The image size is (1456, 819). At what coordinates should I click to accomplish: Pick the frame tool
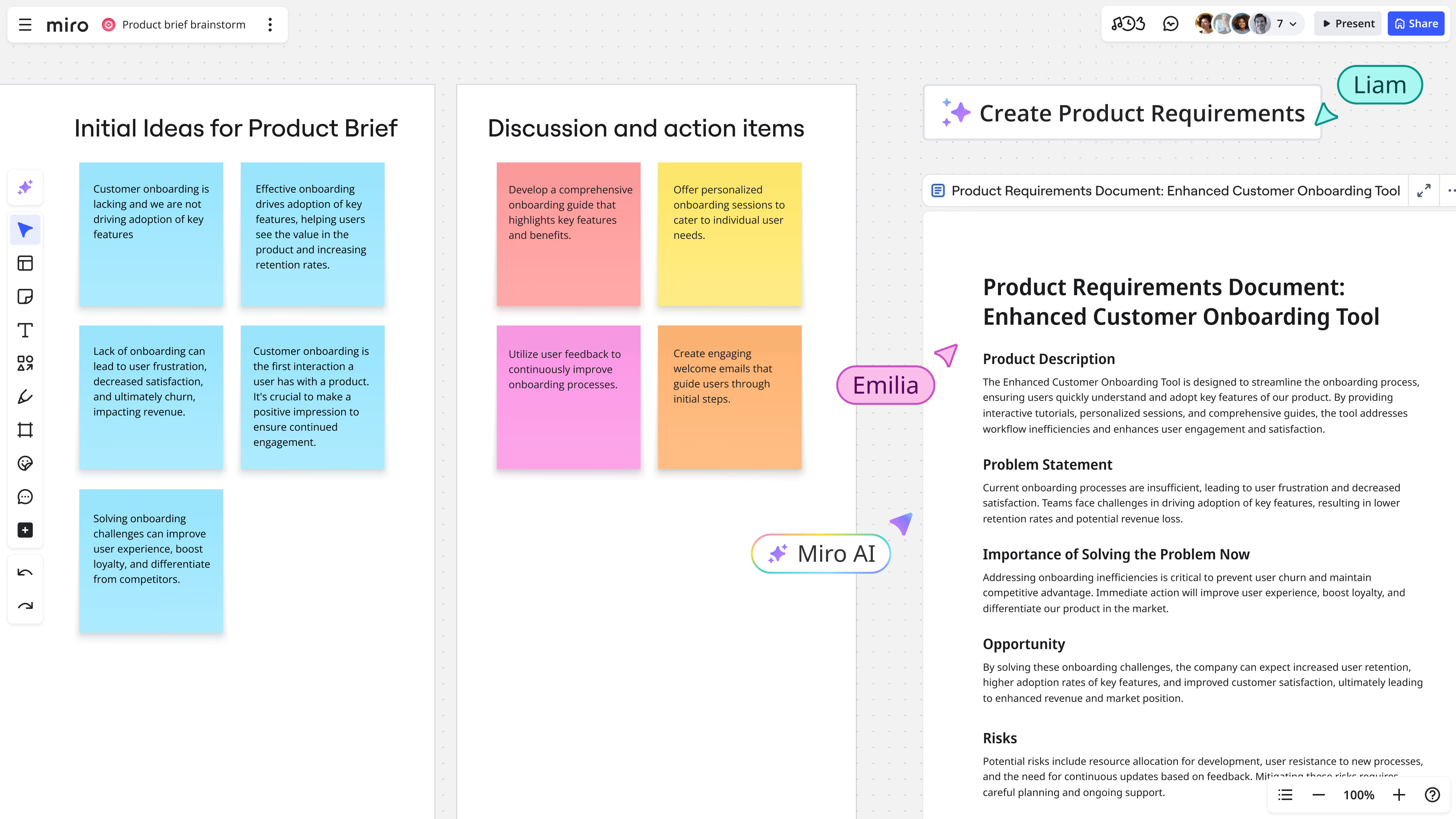[25, 430]
